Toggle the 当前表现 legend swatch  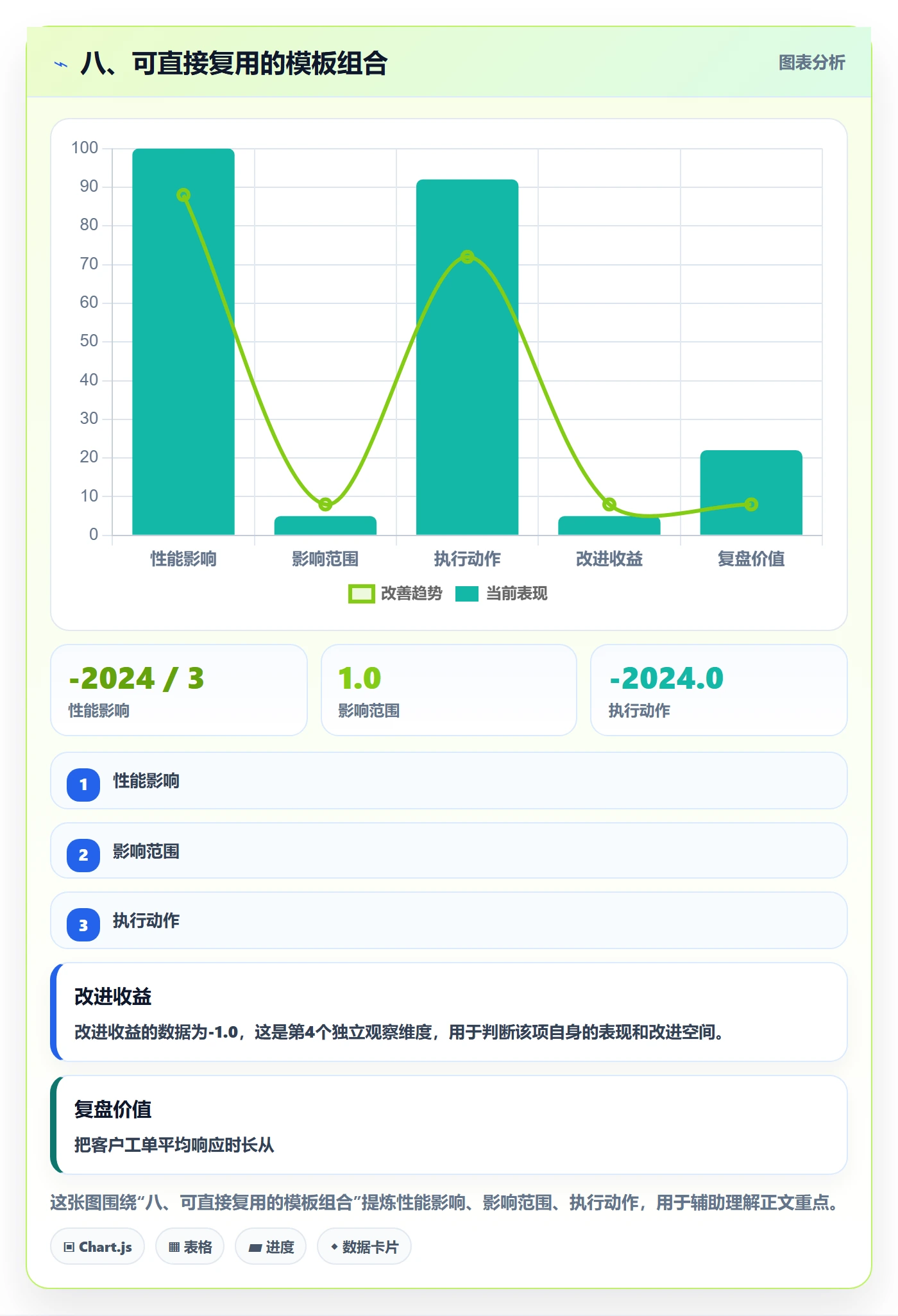(466, 594)
